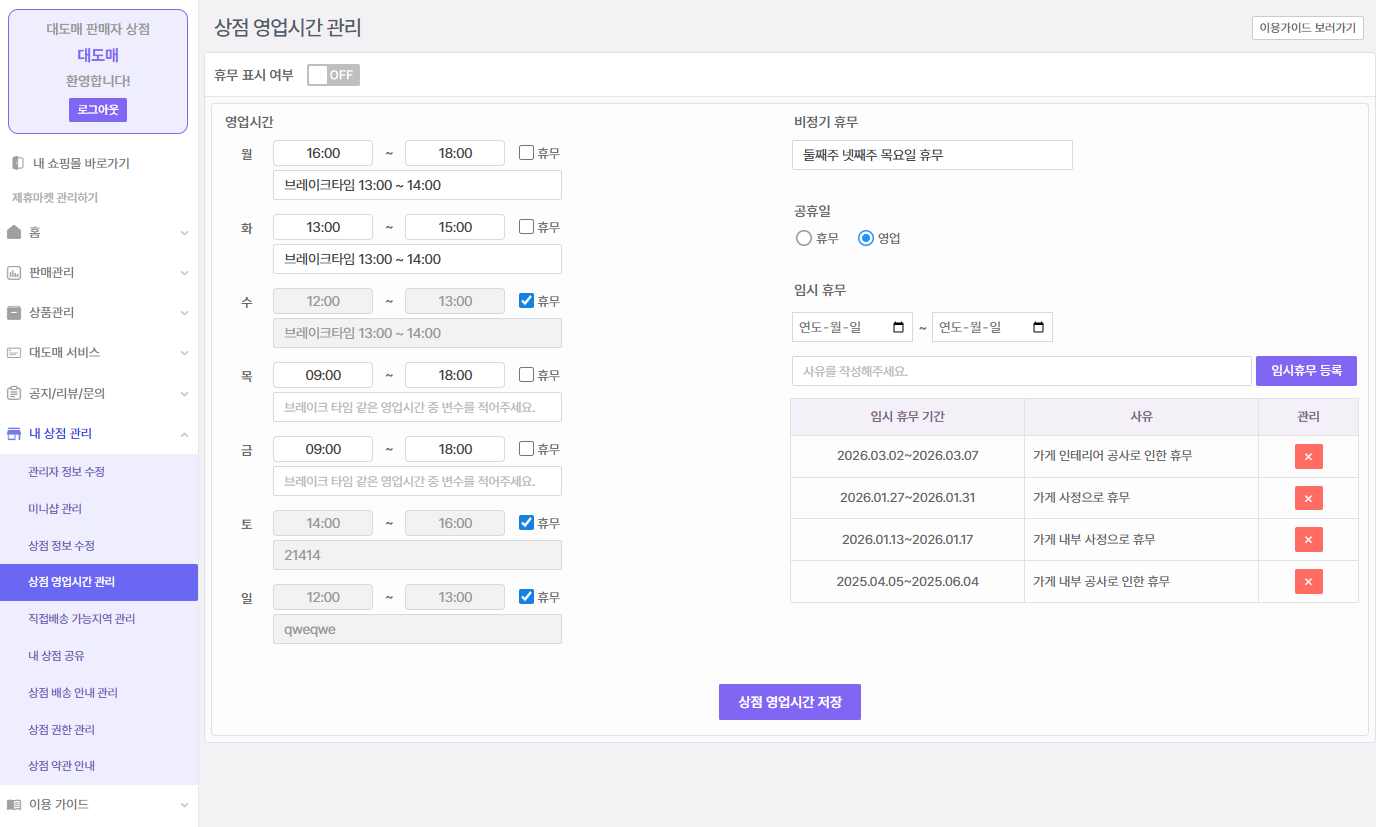Click the 내 상점 관리 store icon
The image size is (1376, 827).
[x=14, y=434]
